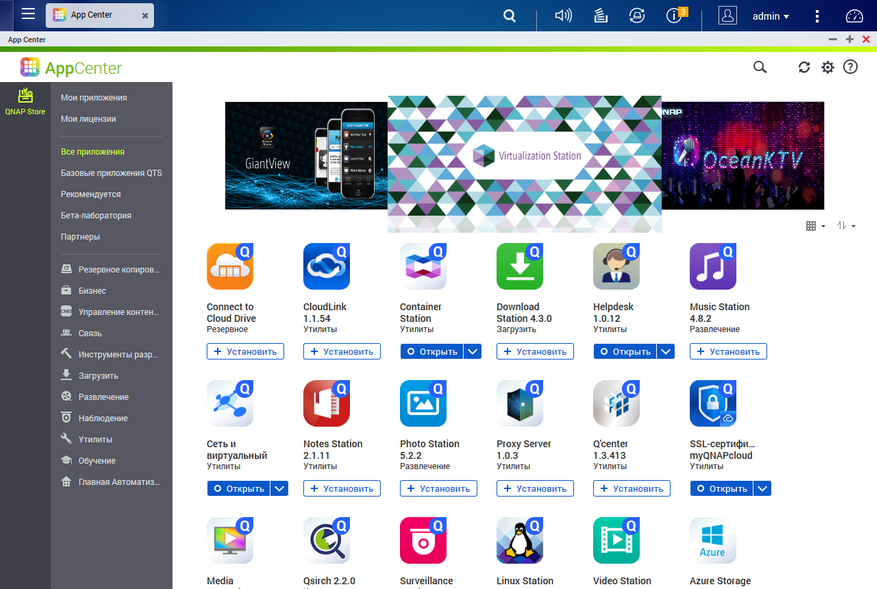Open Развлечение category in sidebar
This screenshot has width=877, height=589.
tap(95, 397)
